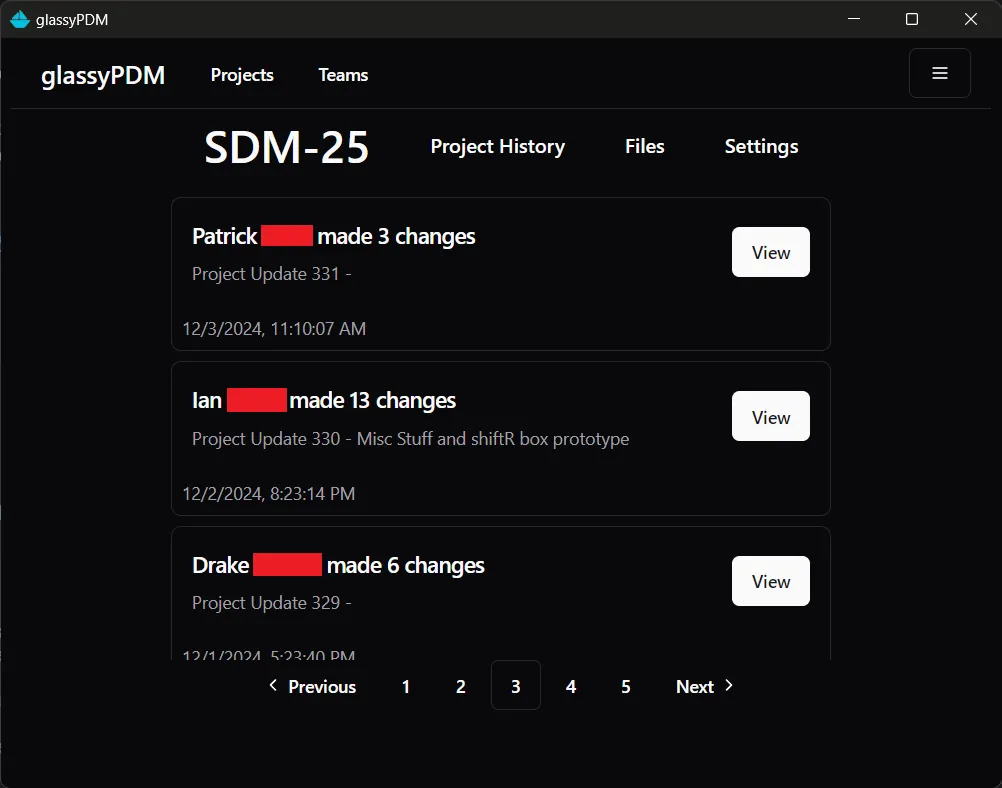
Task: Jump to page 5 of updates
Action: click(x=625, y=687)
